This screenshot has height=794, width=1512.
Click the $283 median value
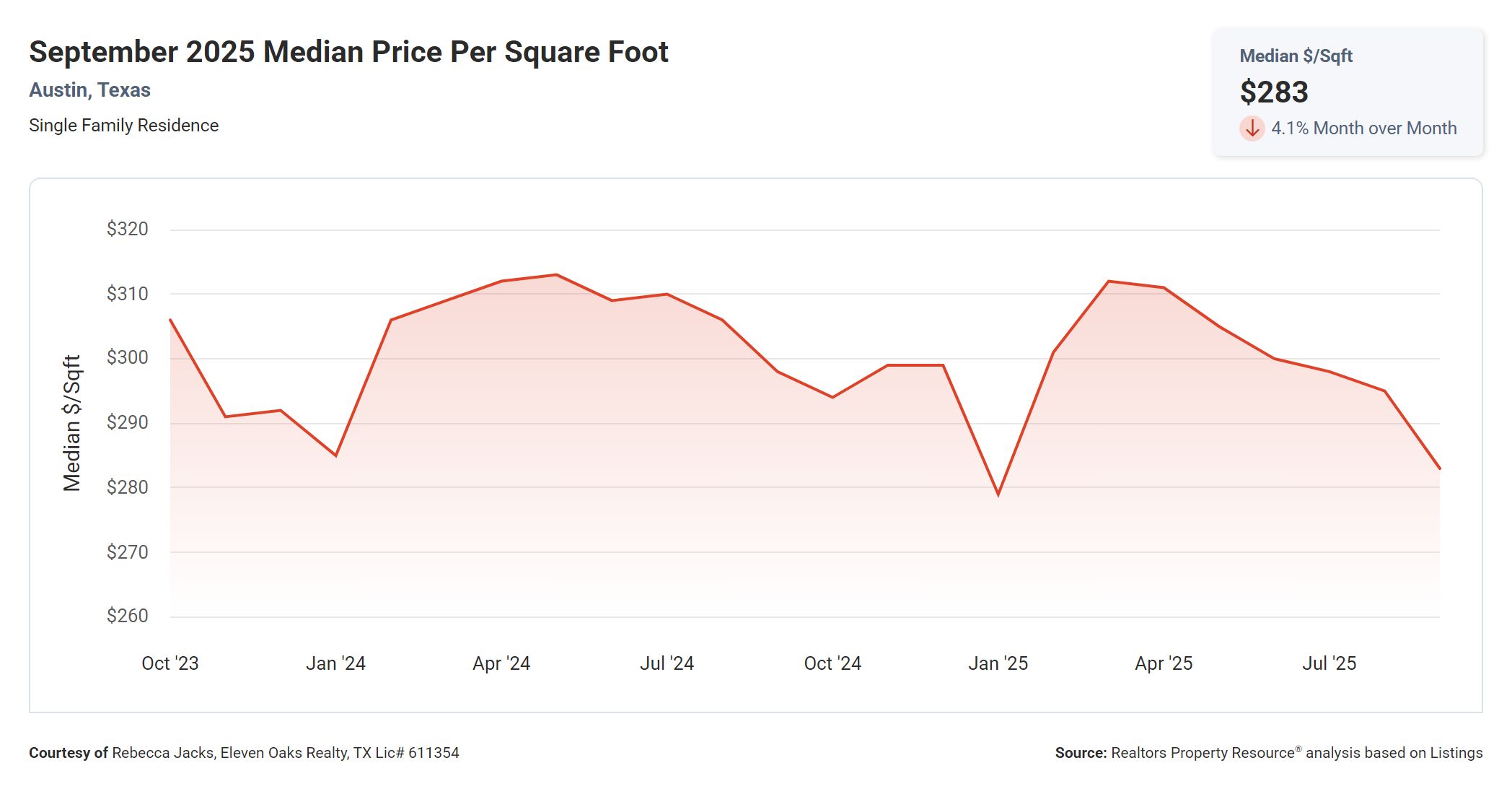tap(1274, 92)
